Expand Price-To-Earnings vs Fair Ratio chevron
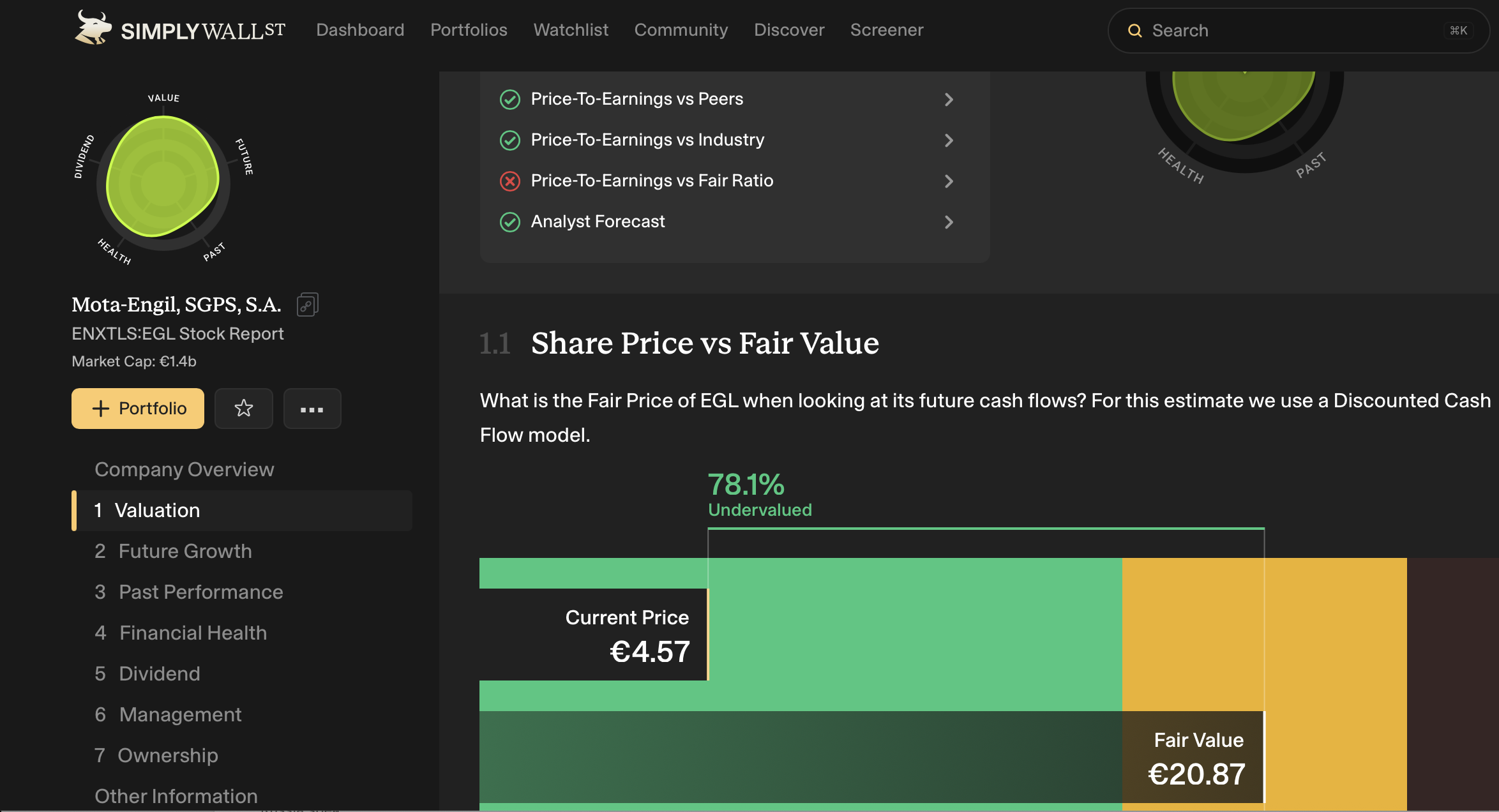The image size is (1499, 812). coord(949,181)
